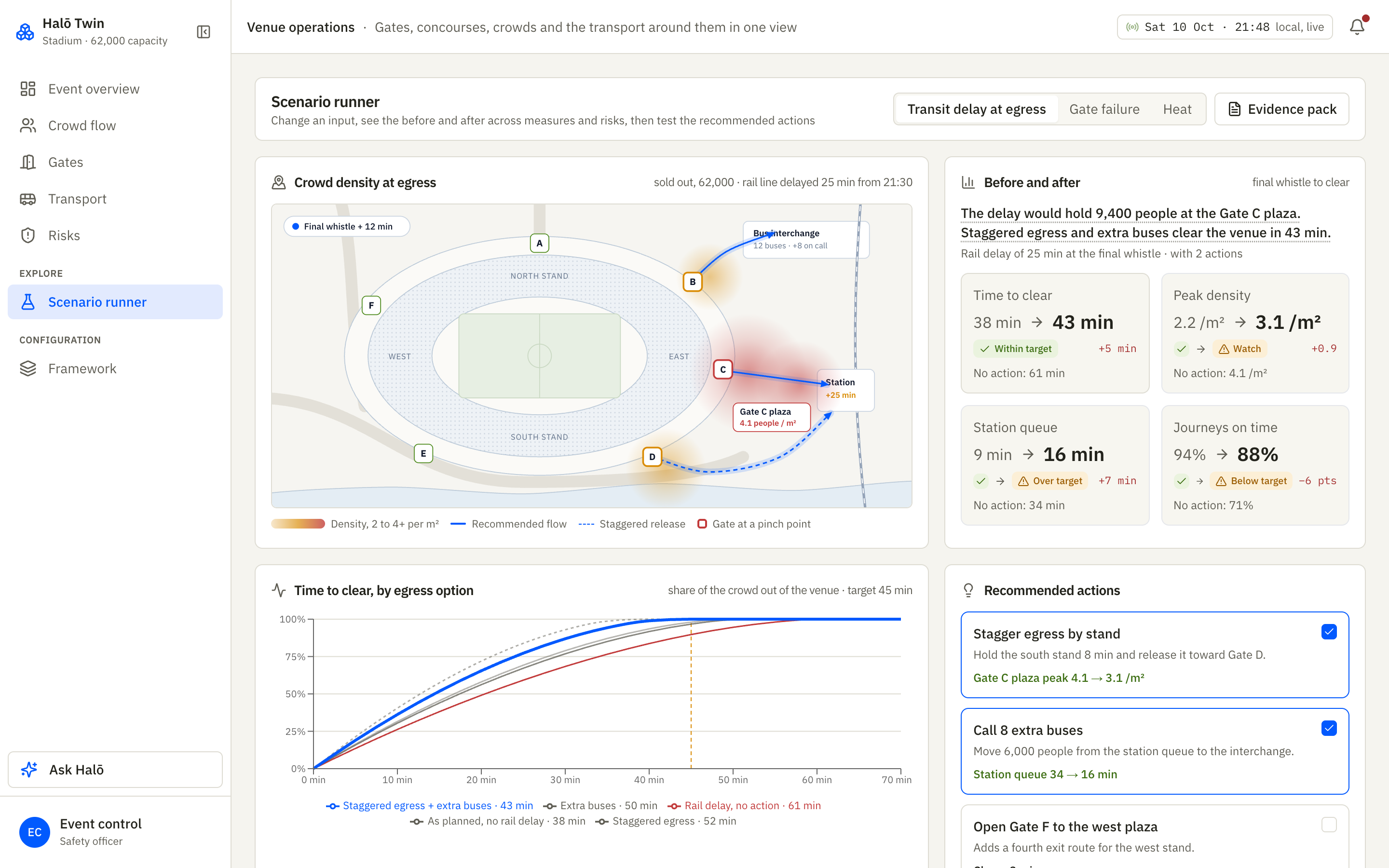Open the notifications bell
Screen dimensions: 1389x868
click(1357, 27)
